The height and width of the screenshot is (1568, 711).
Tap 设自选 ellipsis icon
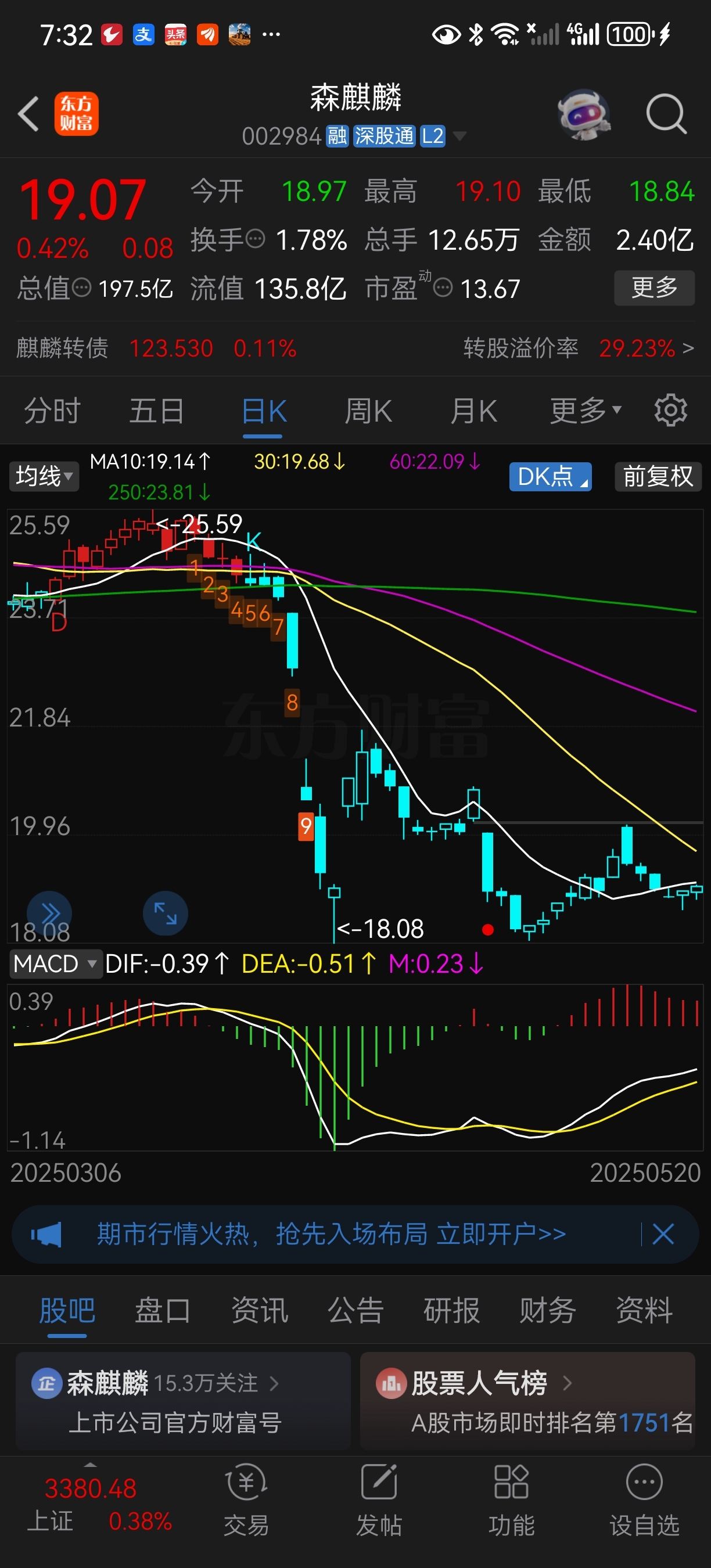click(644, 1482)
